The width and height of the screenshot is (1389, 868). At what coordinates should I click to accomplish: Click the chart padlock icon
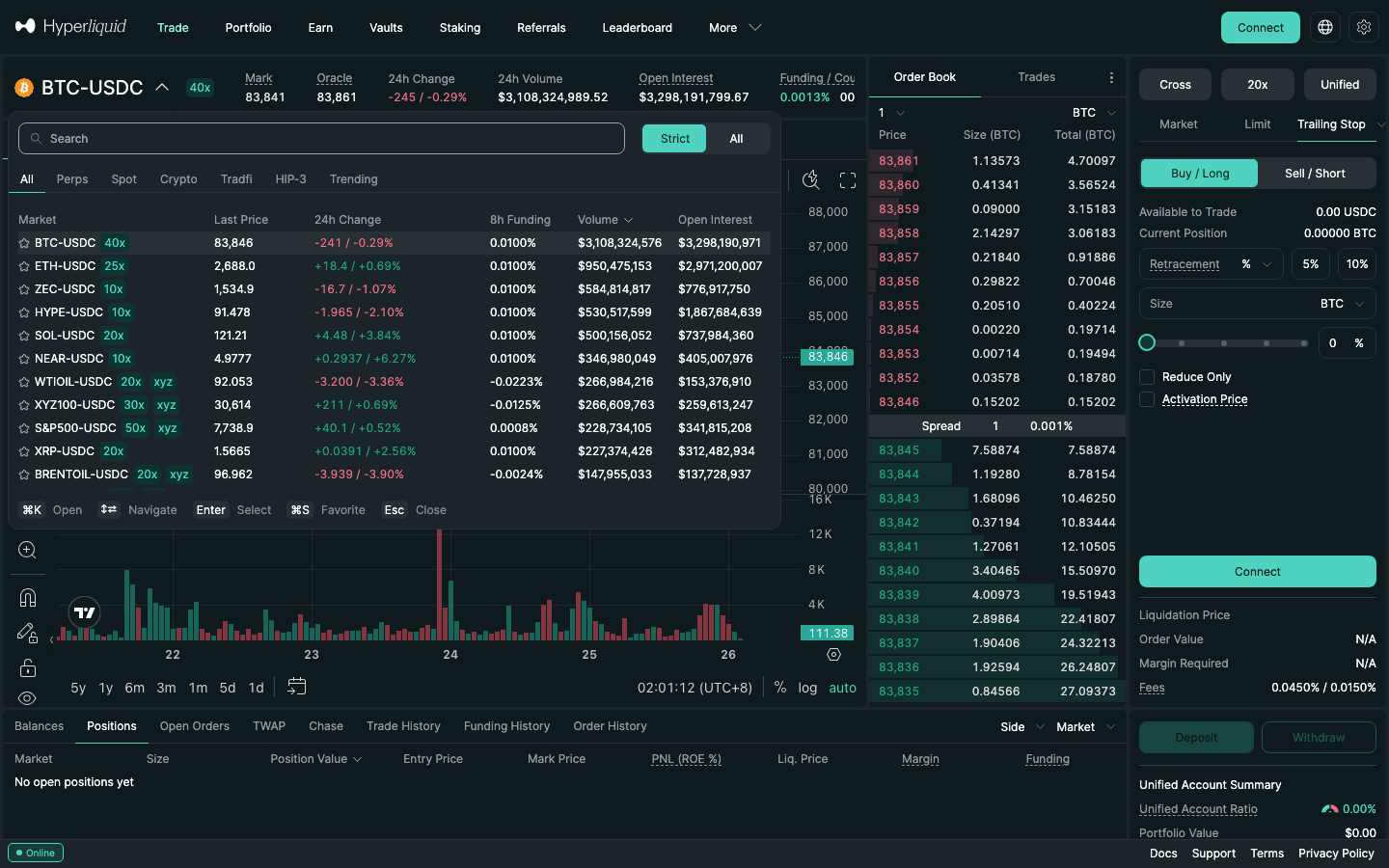click(27, 667)
